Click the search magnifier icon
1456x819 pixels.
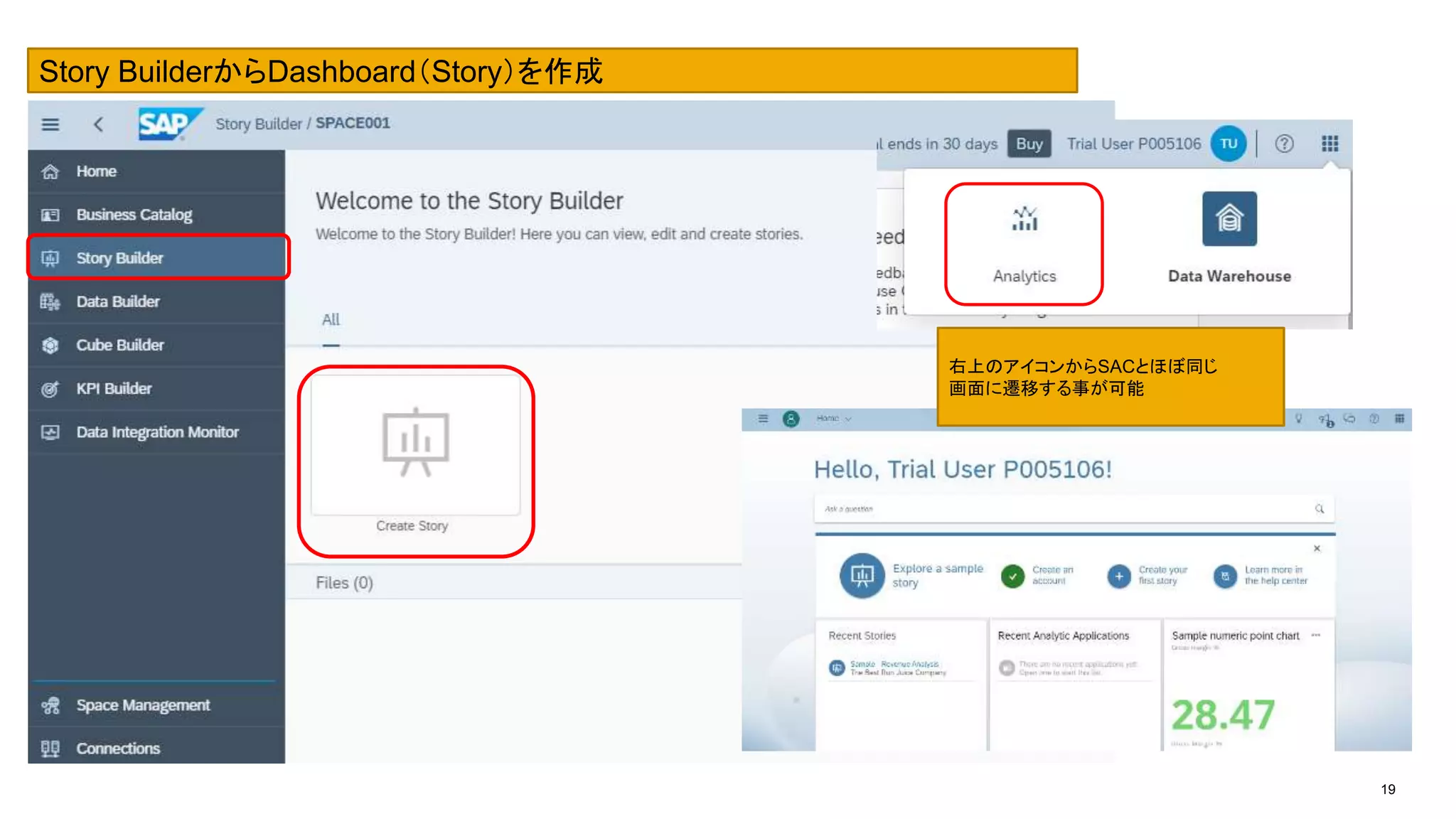[1319, 509]
